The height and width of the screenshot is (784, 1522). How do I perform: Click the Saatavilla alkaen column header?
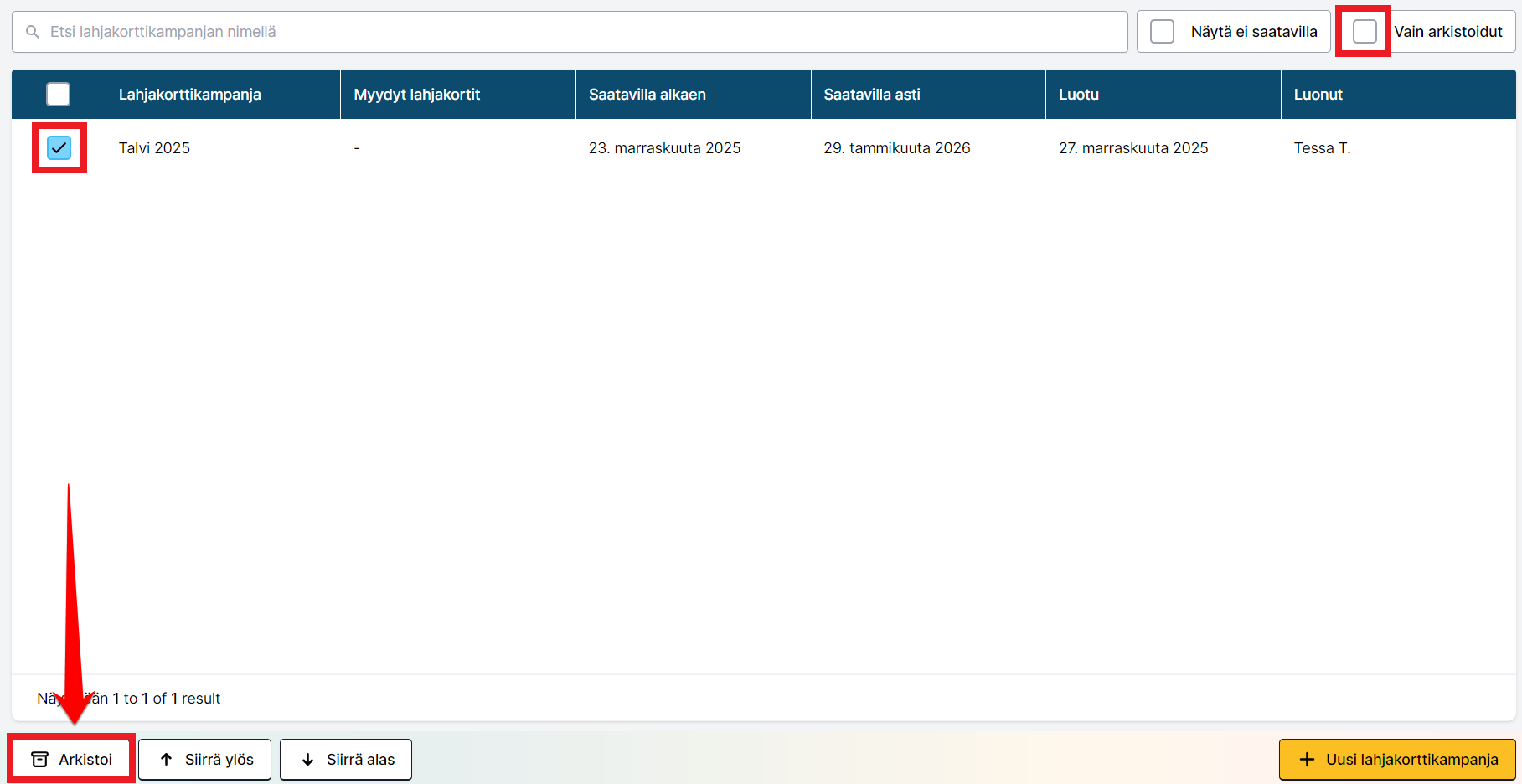pyautogui.click(x=647, y=95)
